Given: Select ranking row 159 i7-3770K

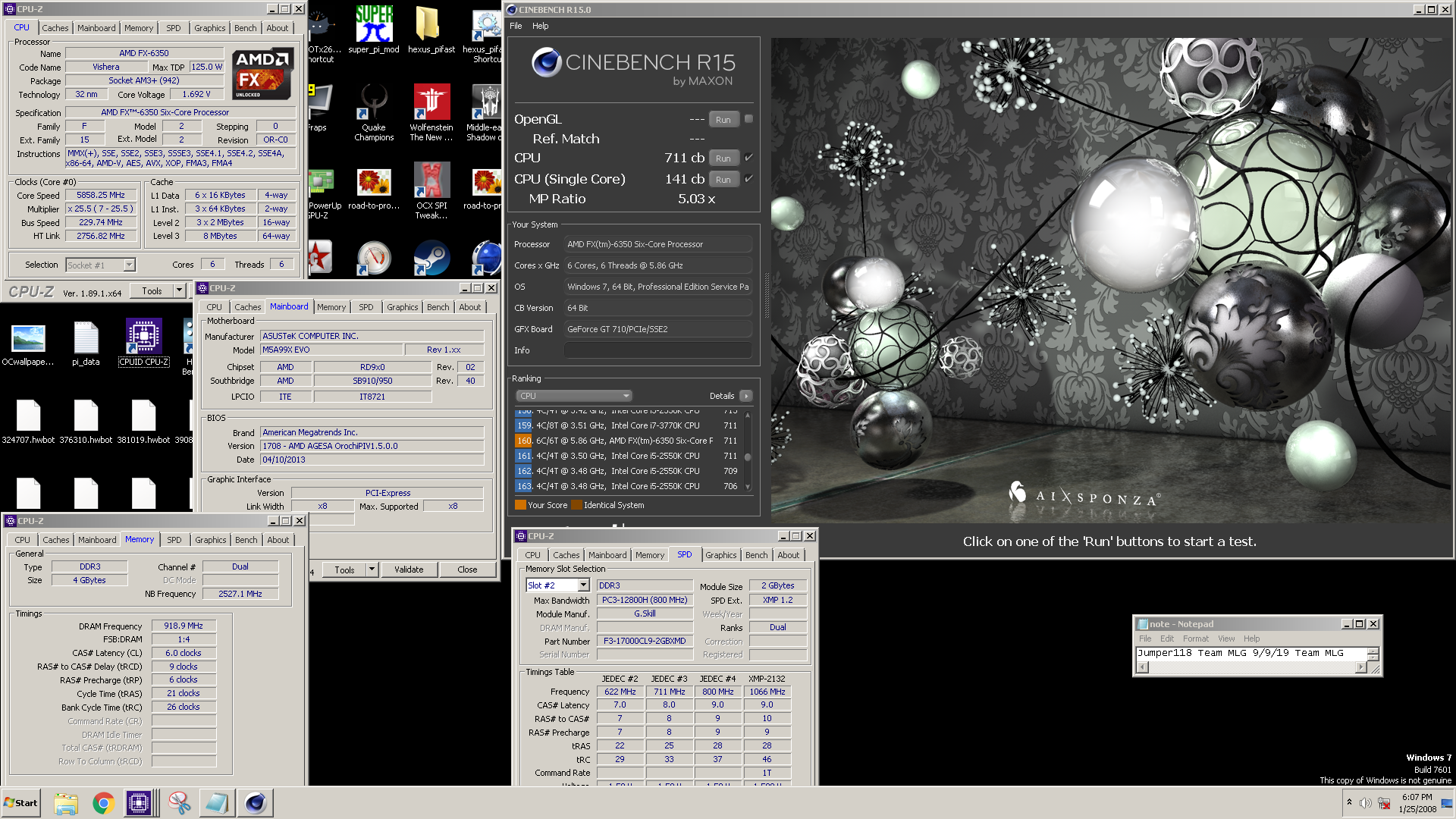Looking at the screenshot, I should pos(628,425).
